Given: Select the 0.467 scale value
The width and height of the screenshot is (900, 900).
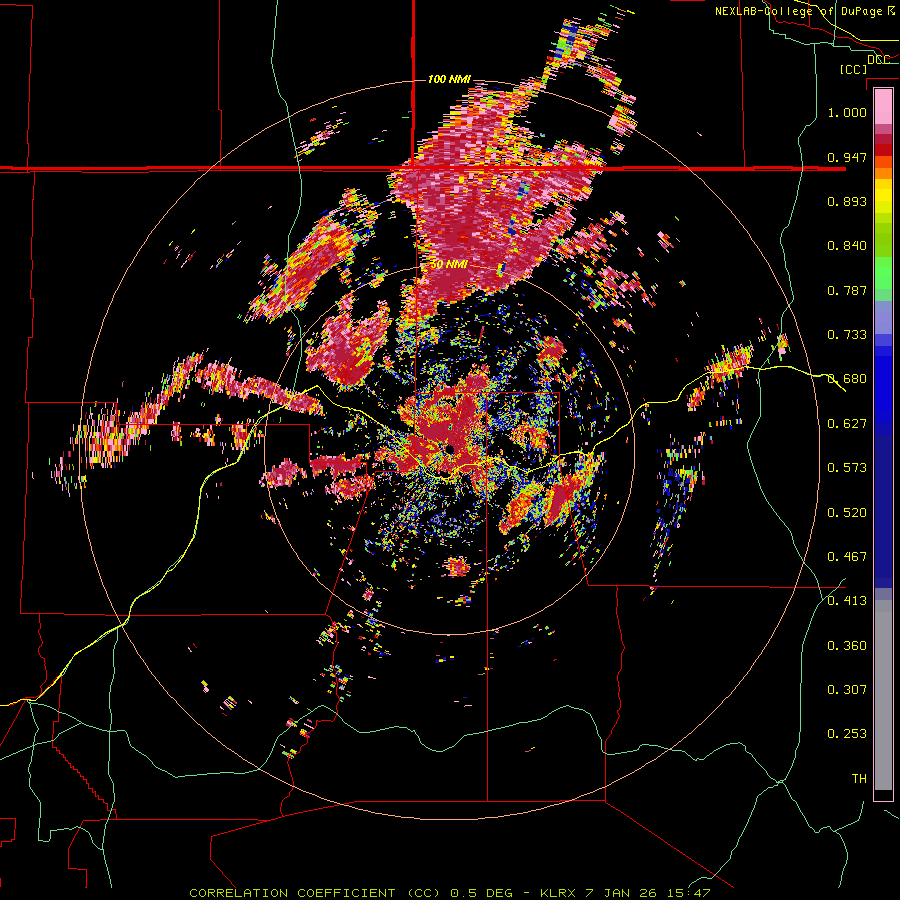Looking at the screenshot, I should click(x=847, y=557).
